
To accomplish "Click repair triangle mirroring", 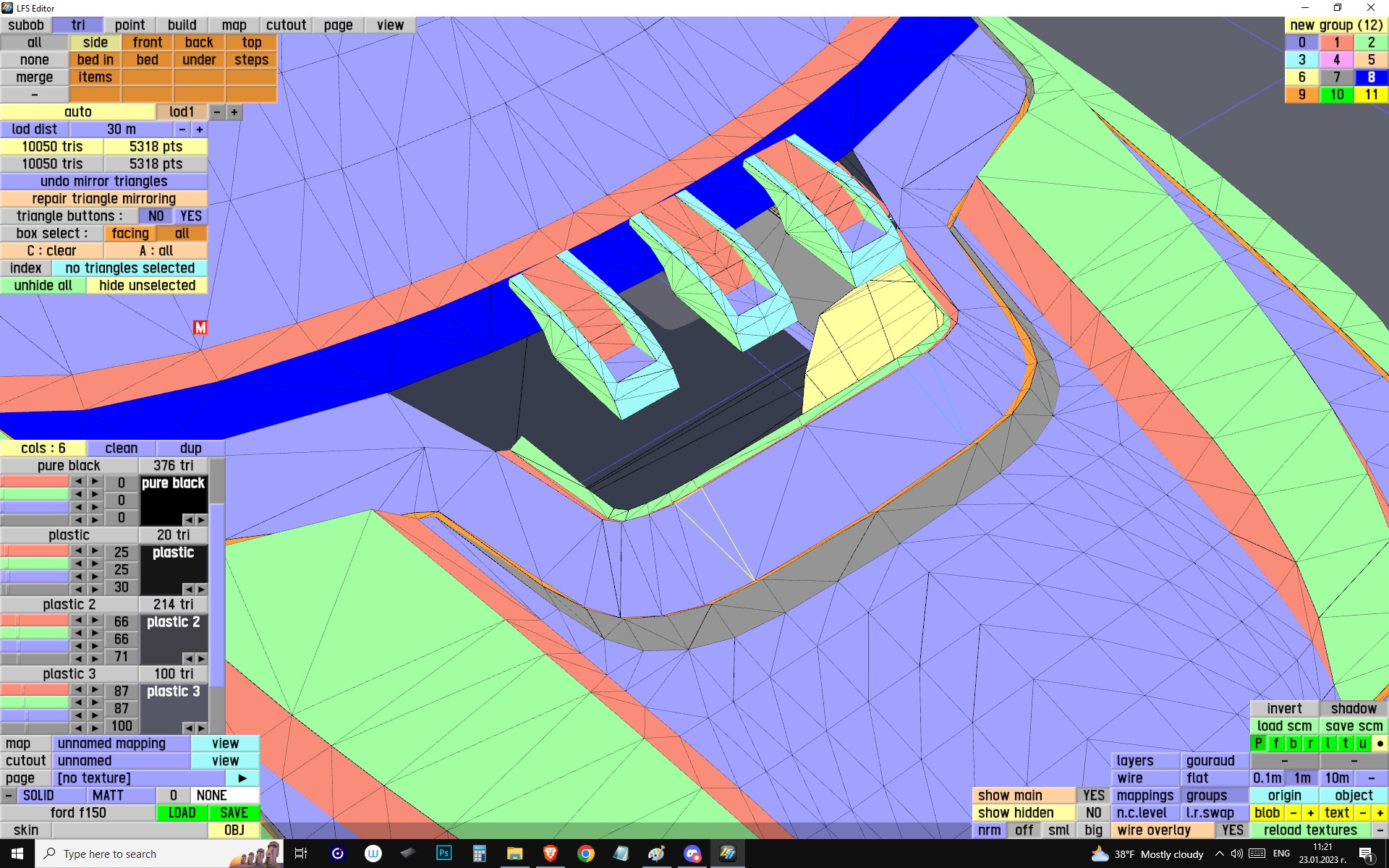I will pyautogui.click(x=104, y=199).
